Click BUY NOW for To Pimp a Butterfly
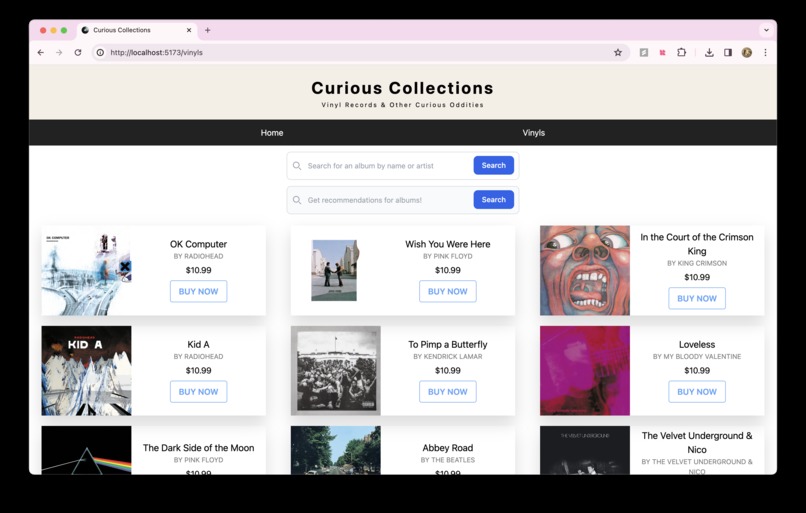The height and width of the screenshot is (513, 806). 448,392
